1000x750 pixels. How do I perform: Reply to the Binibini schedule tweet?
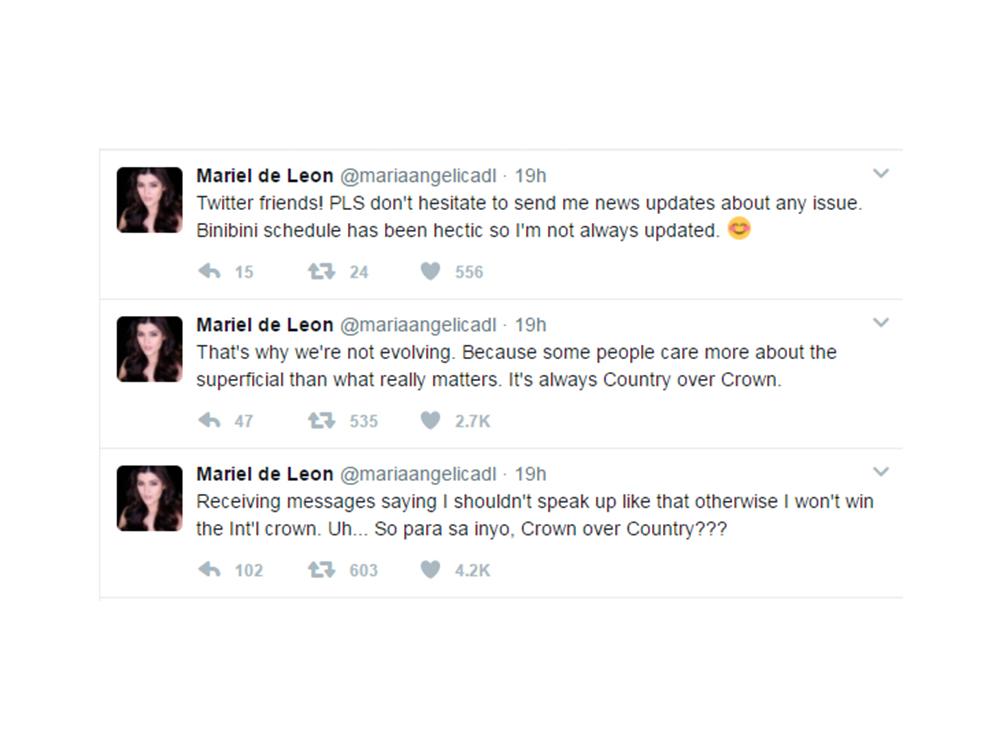point(210,271)
